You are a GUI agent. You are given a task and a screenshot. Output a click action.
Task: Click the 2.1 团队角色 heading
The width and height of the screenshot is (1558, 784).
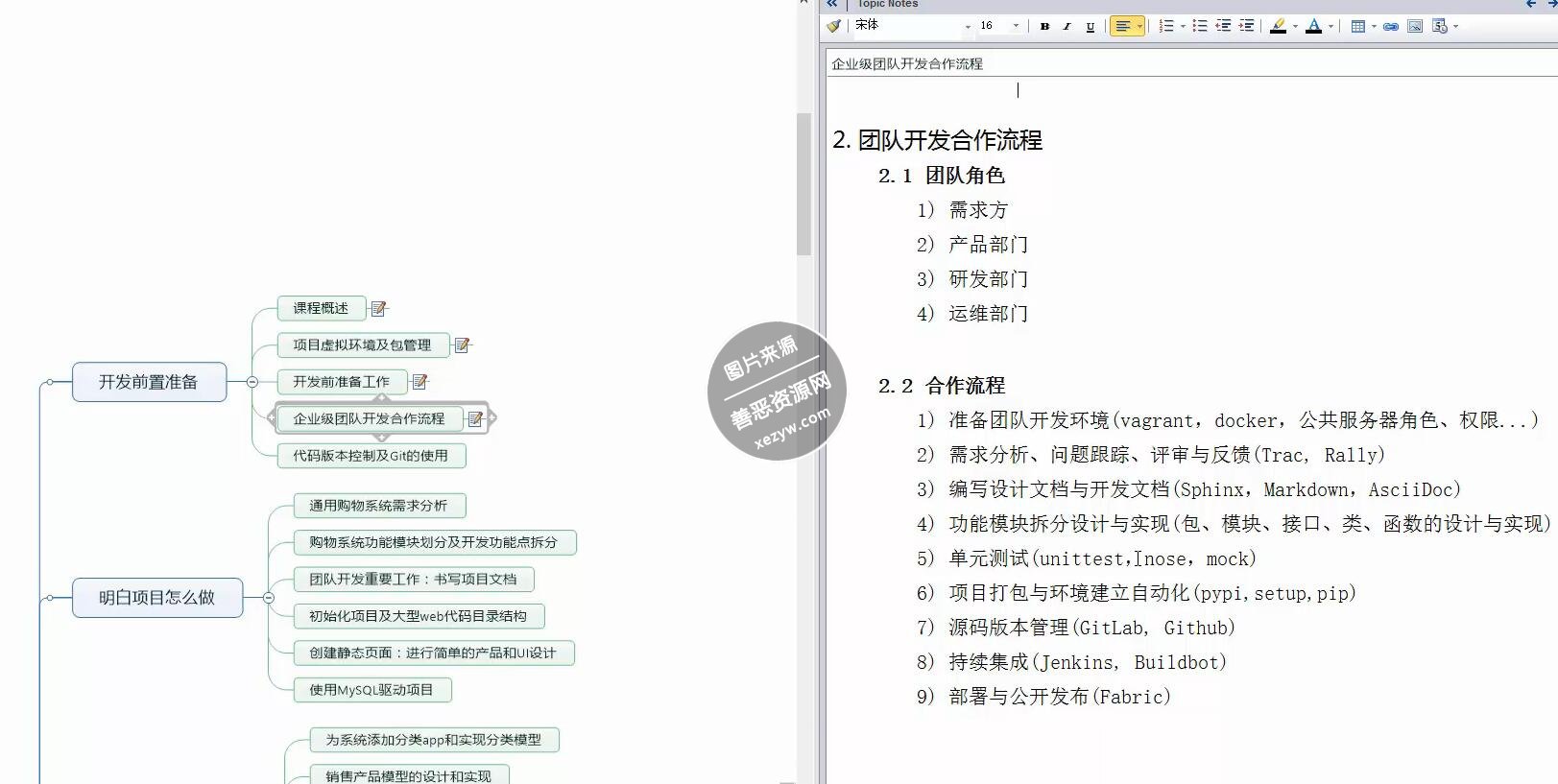(x=942, y=176)
